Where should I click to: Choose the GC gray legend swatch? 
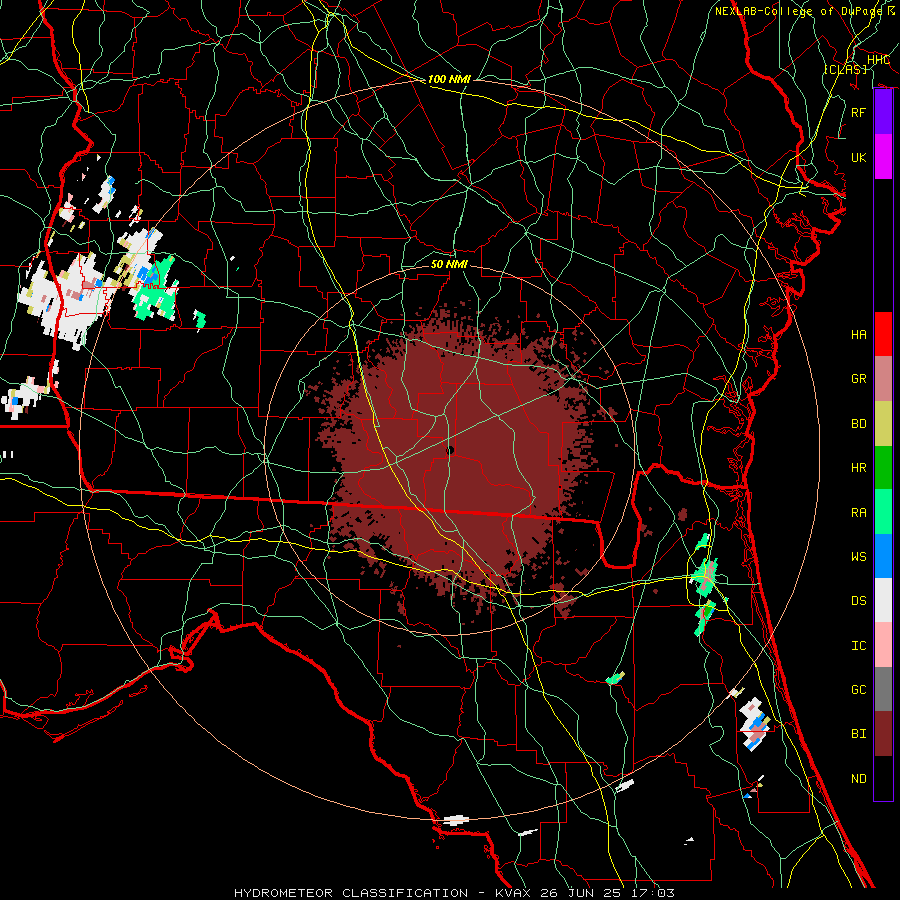[883, 689]
